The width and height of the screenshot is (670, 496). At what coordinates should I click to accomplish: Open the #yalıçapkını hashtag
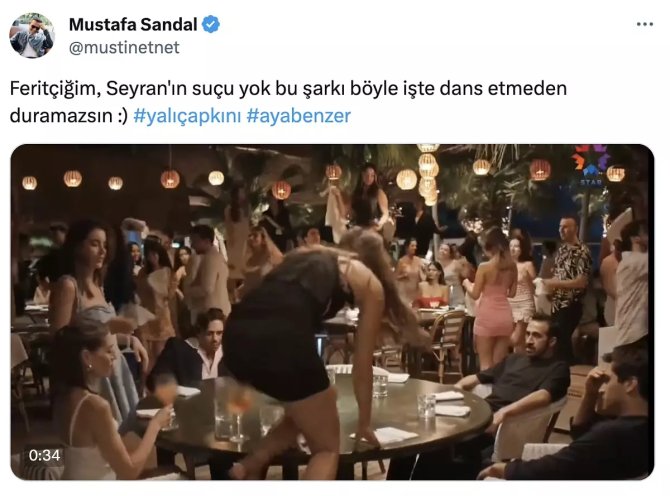(187, 116)
